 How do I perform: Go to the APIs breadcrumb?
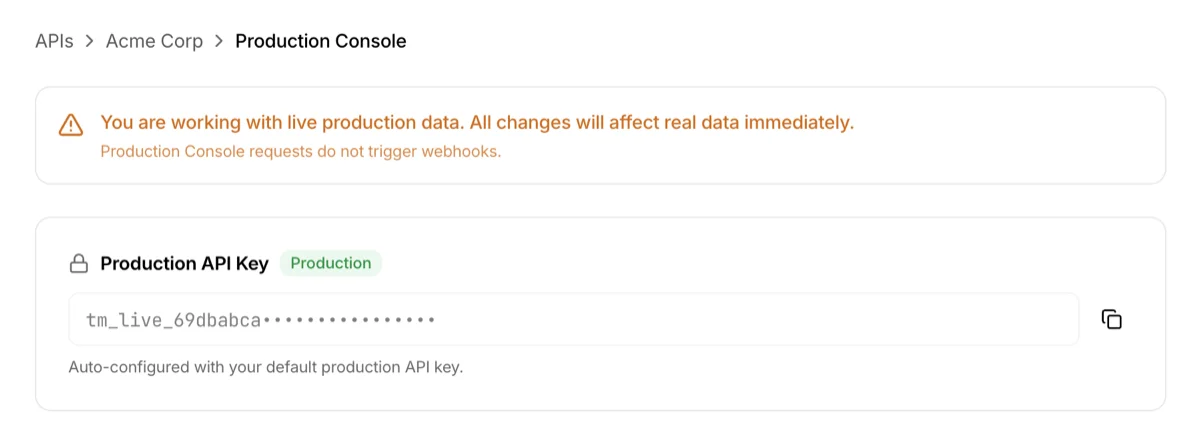tap(54, 42)
